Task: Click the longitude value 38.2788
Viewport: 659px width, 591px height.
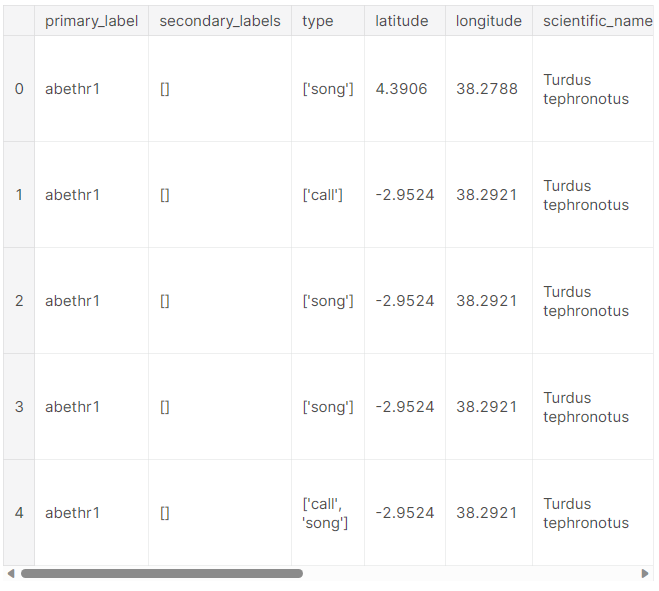Action: pos(487,89)
